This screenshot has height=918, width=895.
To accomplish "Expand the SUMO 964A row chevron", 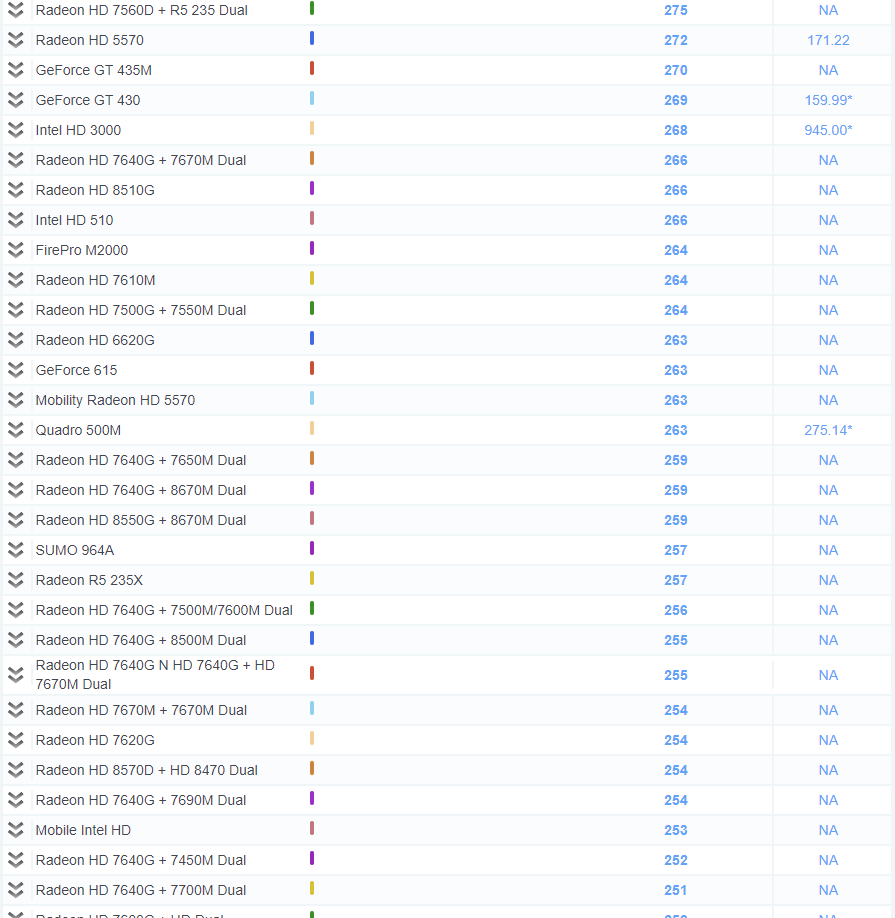I will click(x=16, y=550).
